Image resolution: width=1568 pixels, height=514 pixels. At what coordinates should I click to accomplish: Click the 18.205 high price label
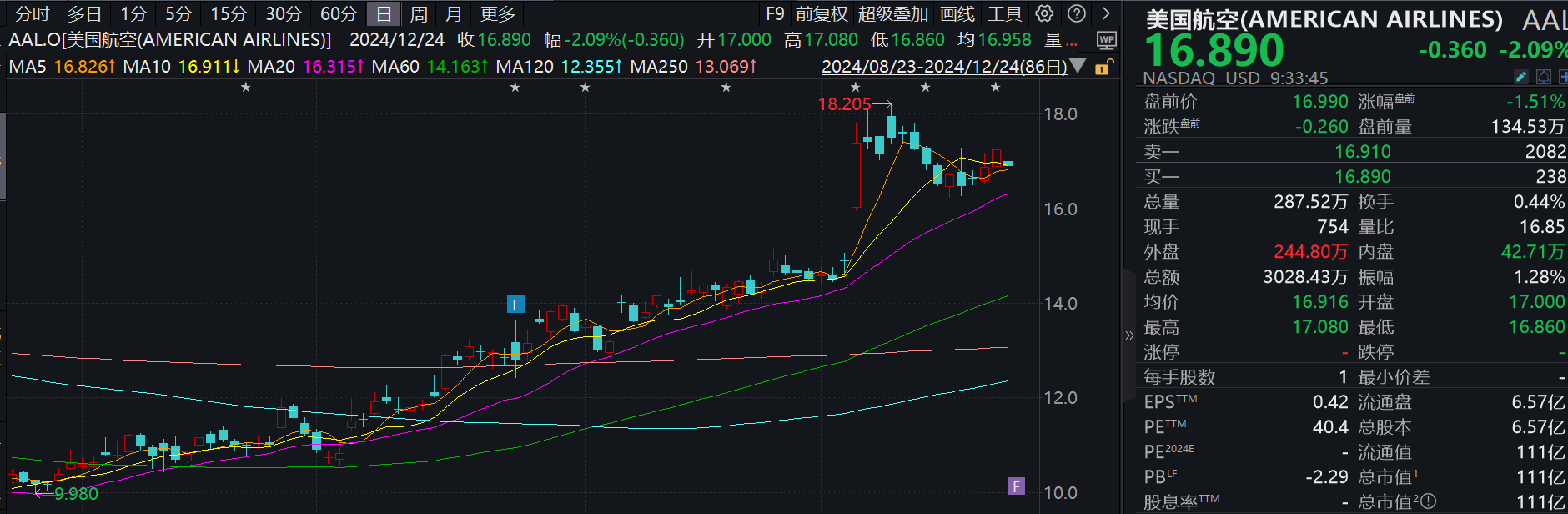[844, 104]
